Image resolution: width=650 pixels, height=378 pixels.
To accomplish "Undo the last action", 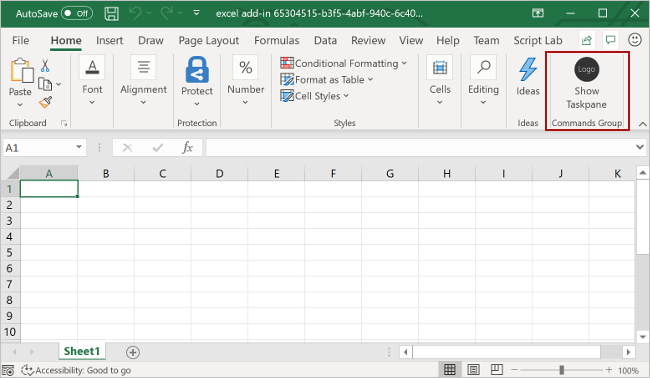I will (135, 13).
